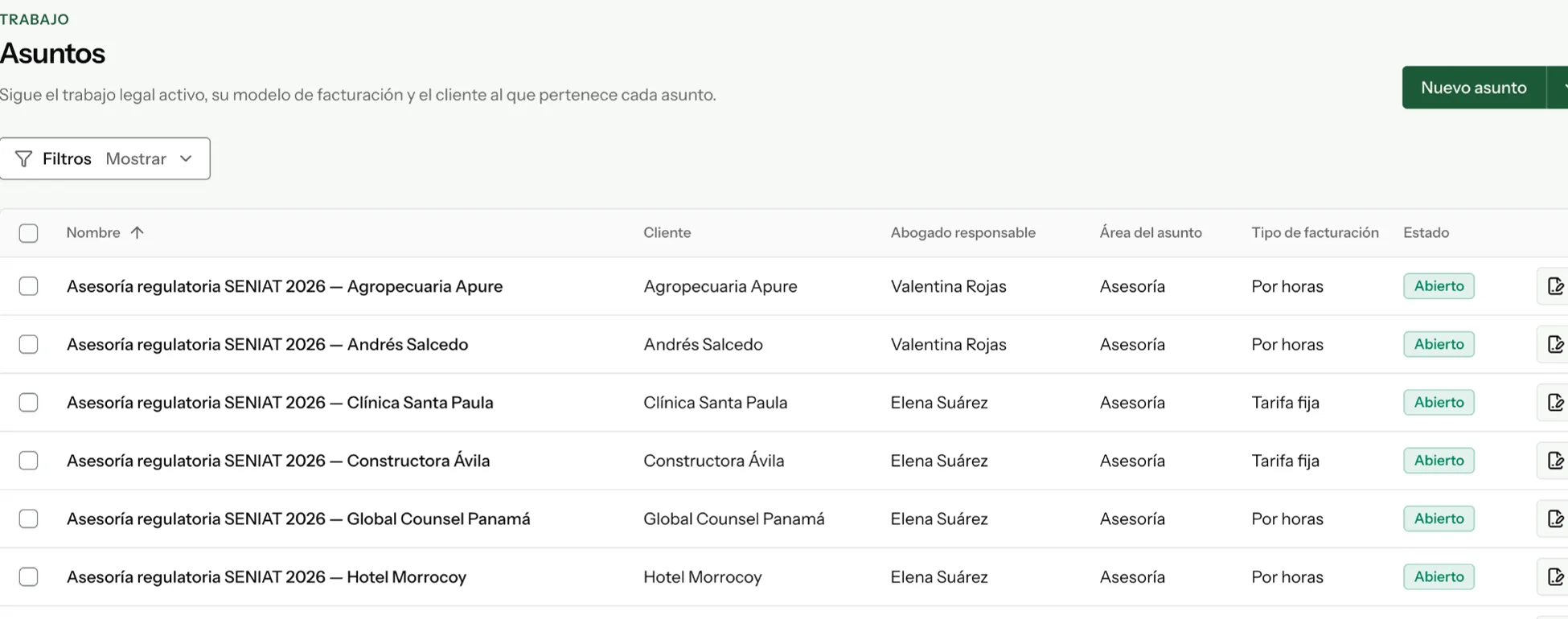
Task: Click Por horas in Hotel Morrocoy row
Action: click(1287, 576)
